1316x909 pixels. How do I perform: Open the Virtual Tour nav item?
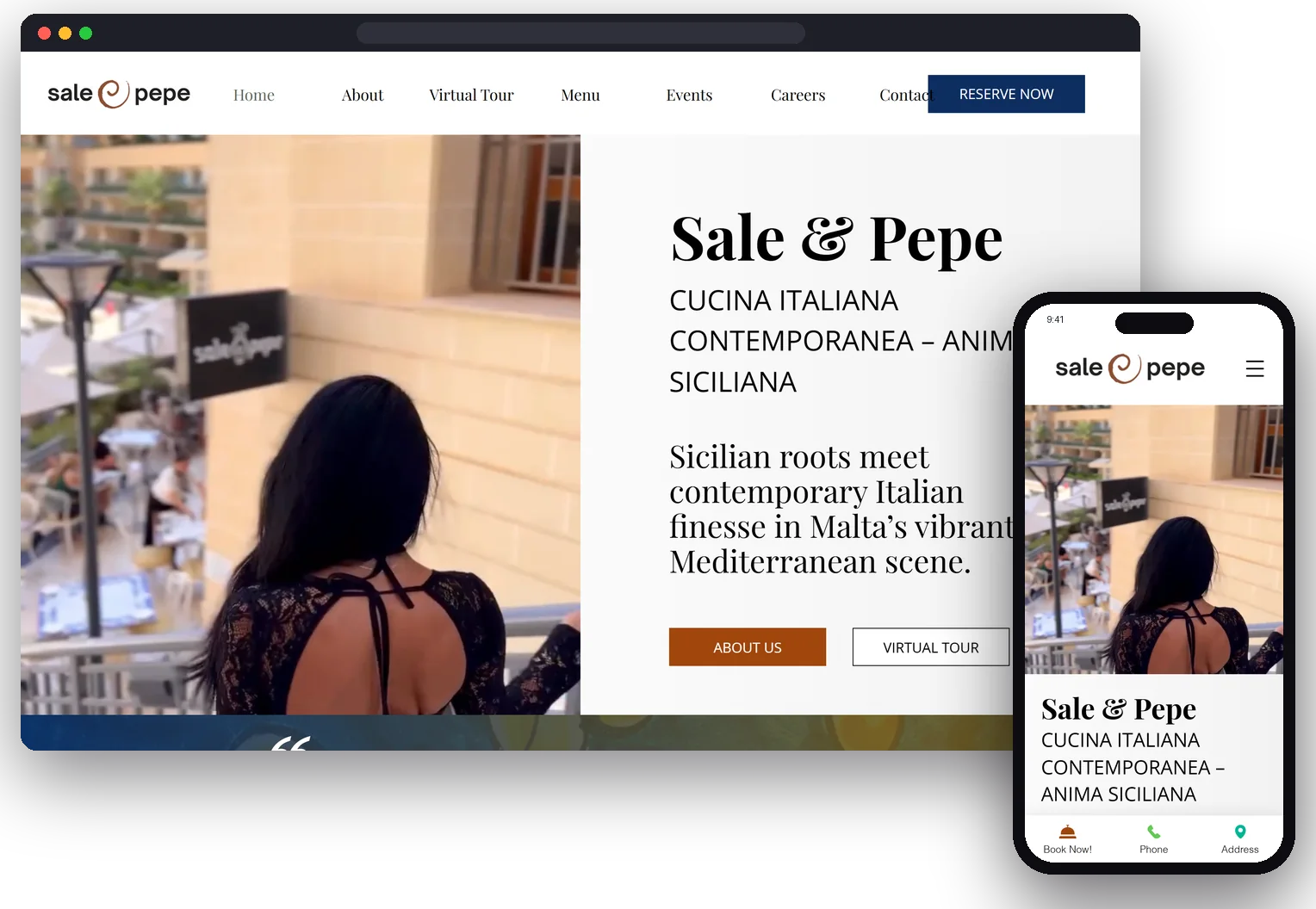471,95
